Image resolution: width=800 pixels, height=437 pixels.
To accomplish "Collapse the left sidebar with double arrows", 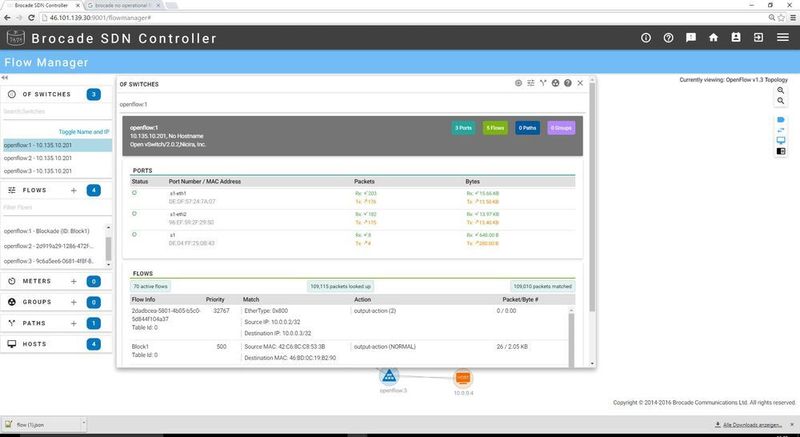I will pyautogui.click(x=4, y=78).
